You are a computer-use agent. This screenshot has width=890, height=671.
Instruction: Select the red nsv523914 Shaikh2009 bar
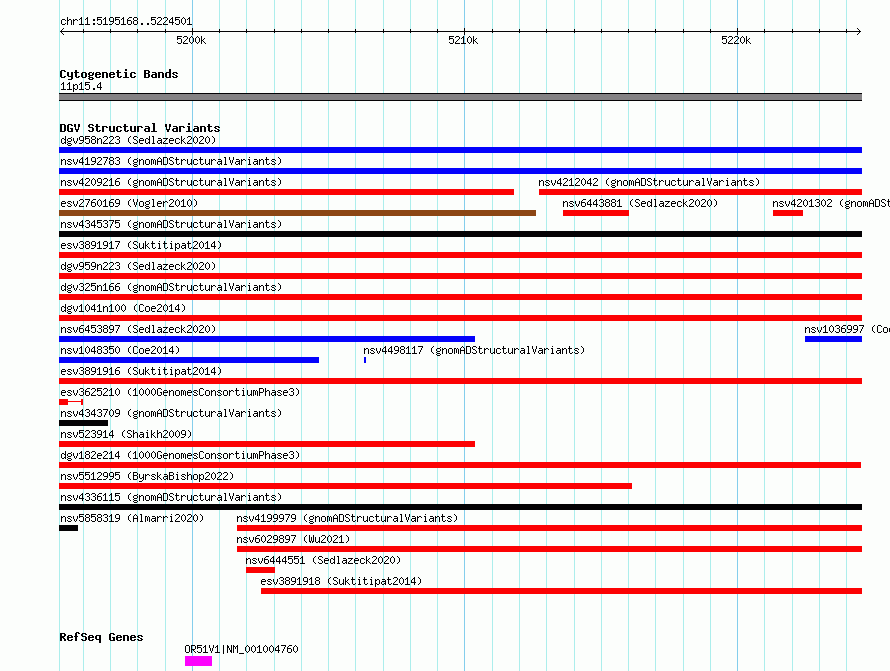pyautogui.click(x=267, y=444)
